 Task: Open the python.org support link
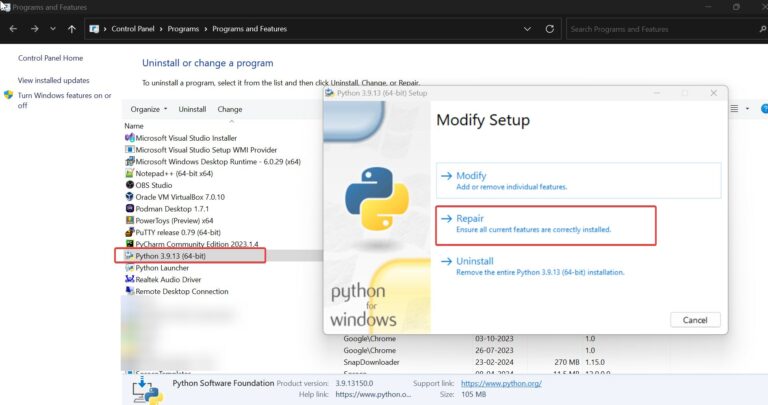click(x=501, y=383)
